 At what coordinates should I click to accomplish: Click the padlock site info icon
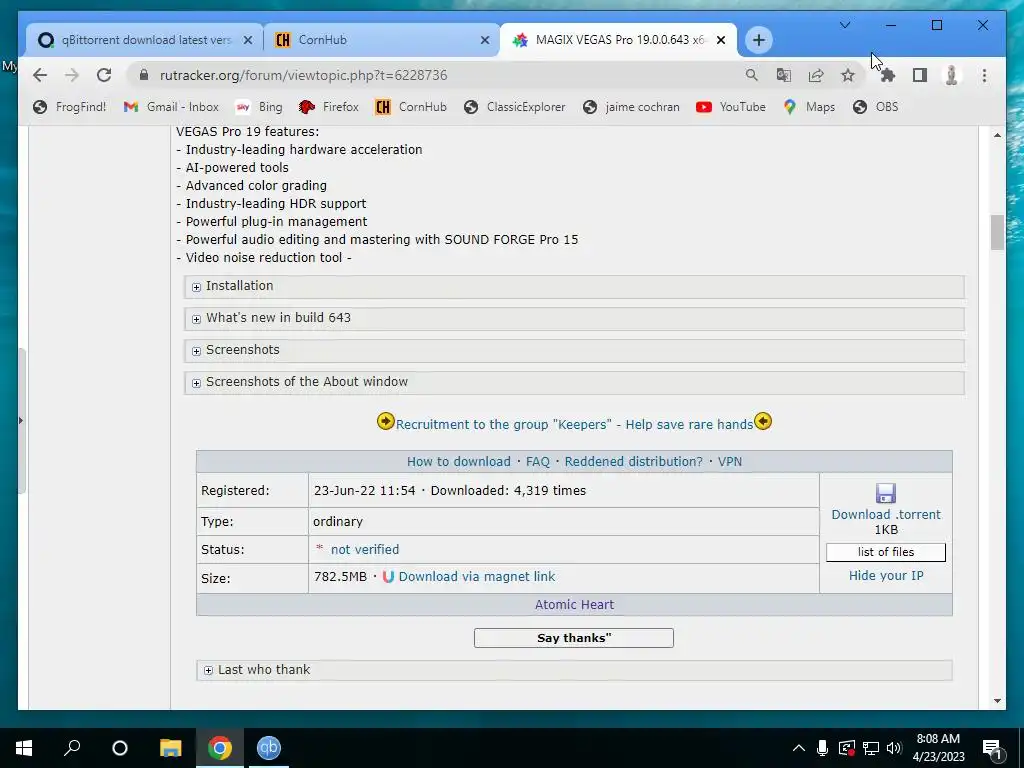coord(144,75)
